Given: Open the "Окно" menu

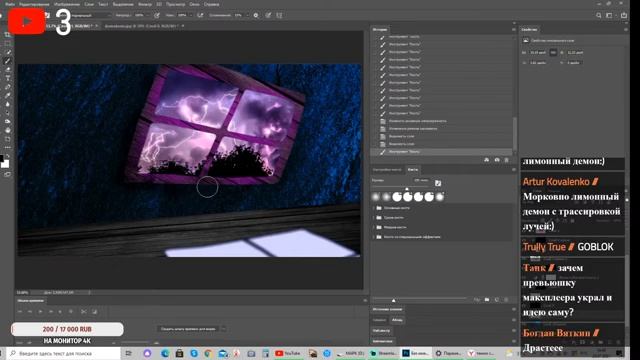Looking at the screenshot, I should click(194, 4).
